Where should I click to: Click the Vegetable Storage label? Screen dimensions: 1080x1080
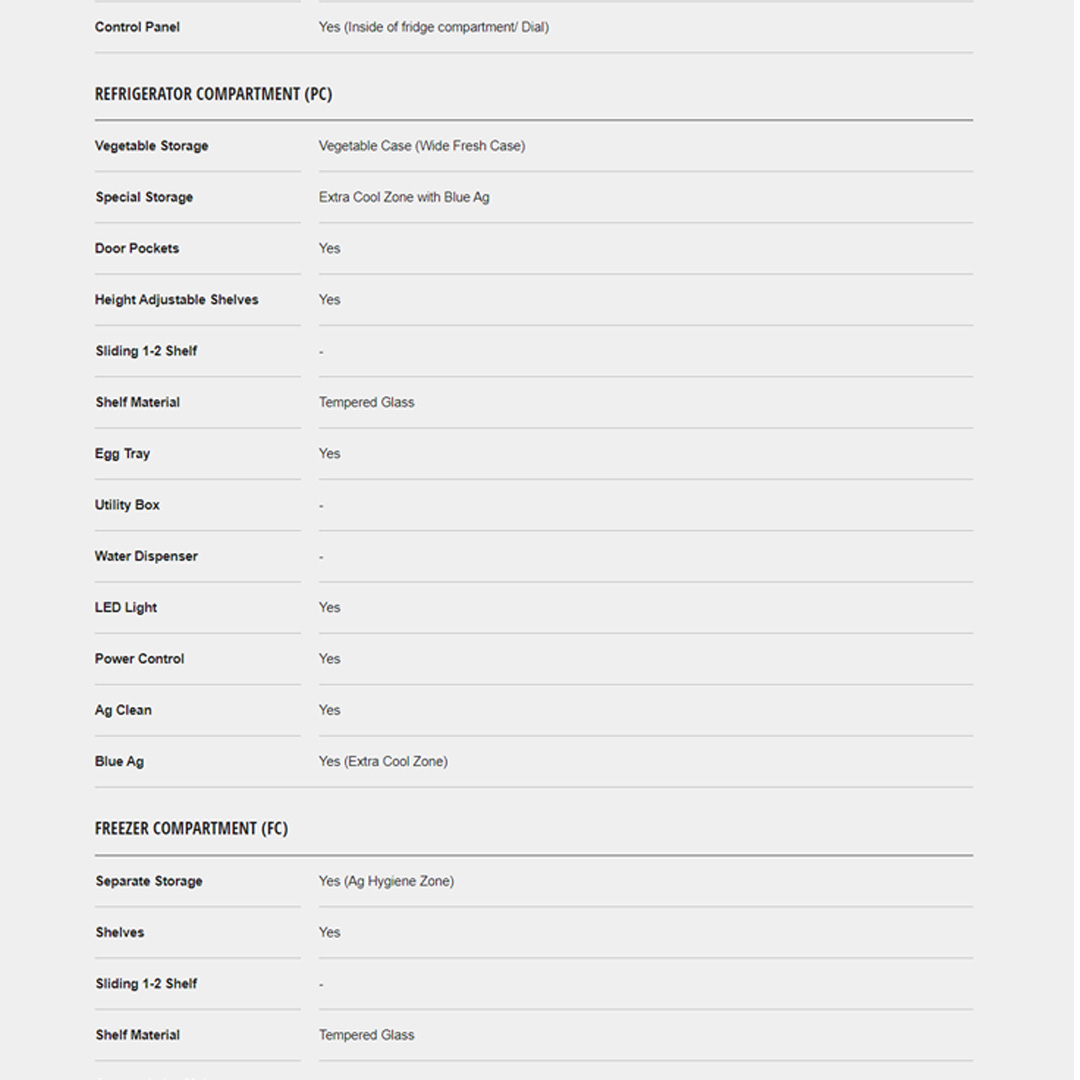point(151,146)
